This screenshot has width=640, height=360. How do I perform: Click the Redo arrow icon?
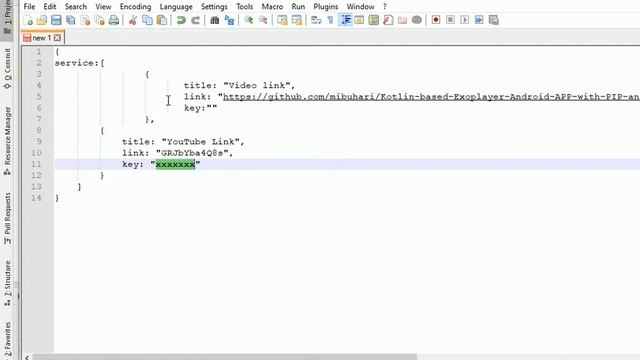tap(196, 20)
